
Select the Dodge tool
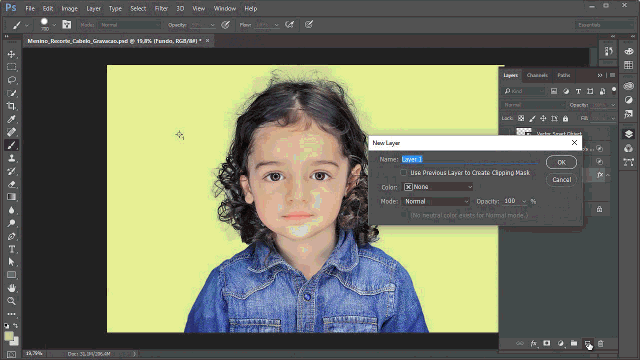click(11, 223)
